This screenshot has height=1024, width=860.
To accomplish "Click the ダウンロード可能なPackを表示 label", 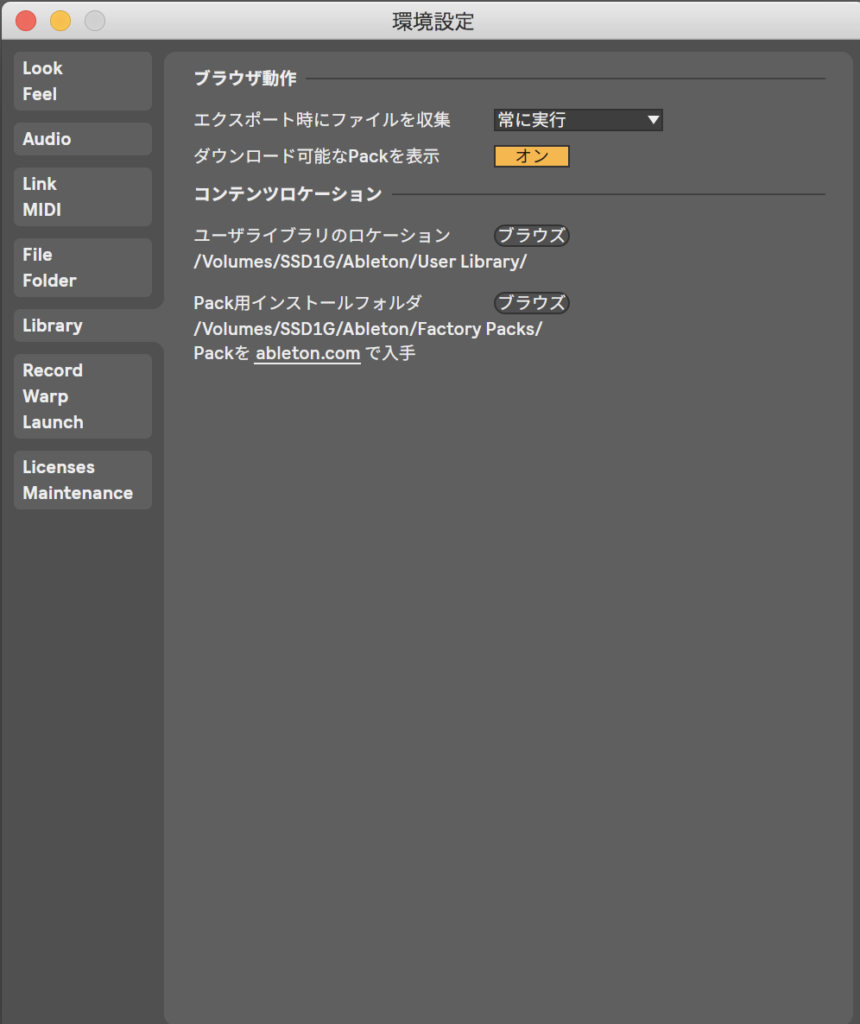I will coord(316,156).
